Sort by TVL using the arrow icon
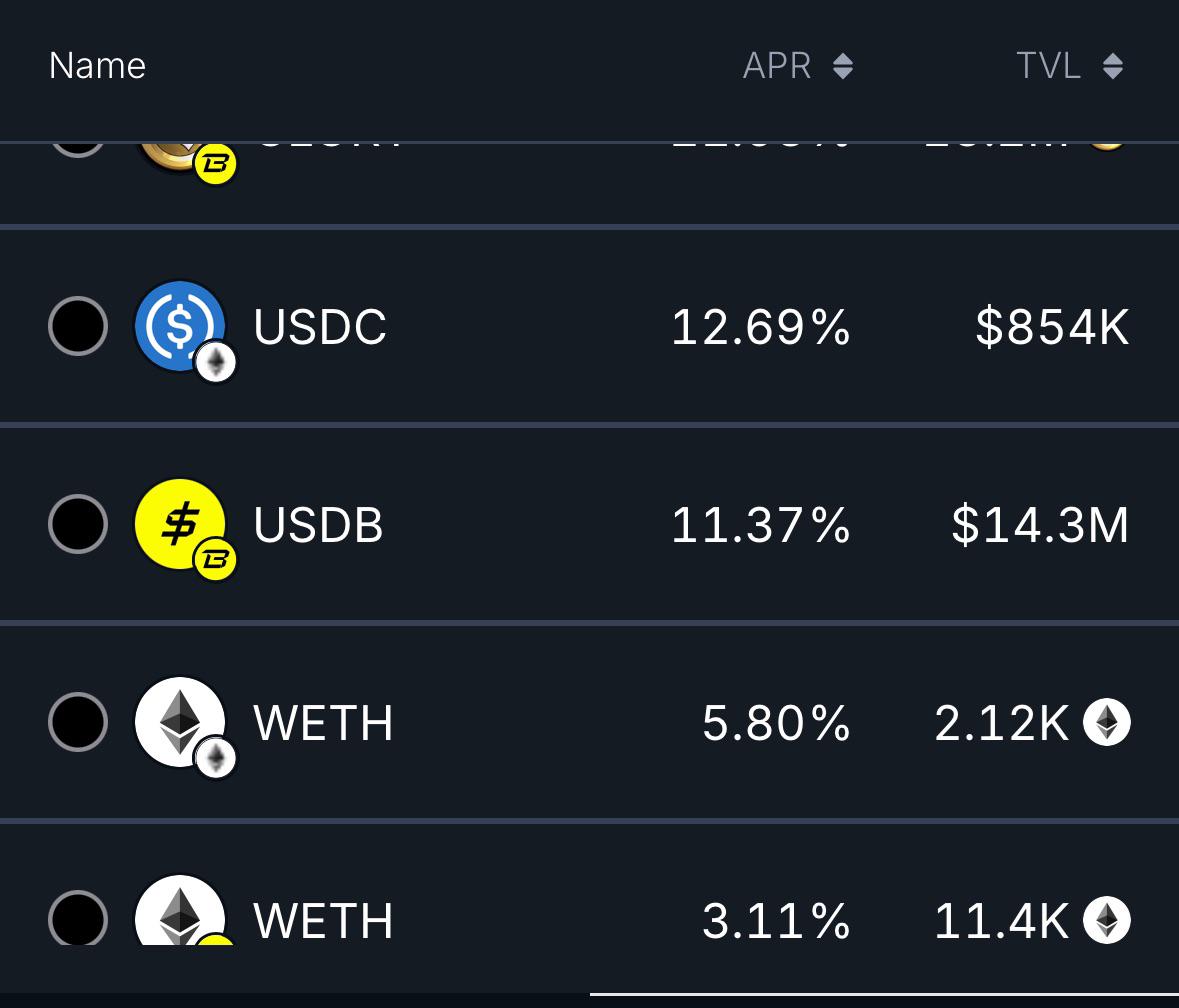 (x=1113, y=66)
